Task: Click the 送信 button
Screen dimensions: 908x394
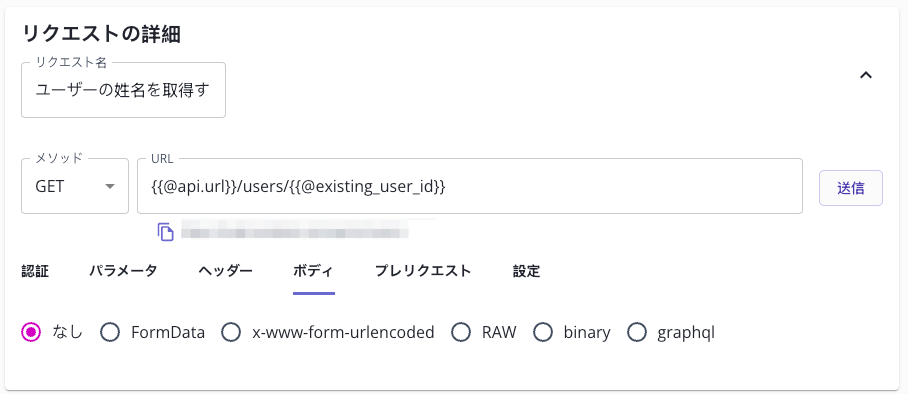Action: [x=851, y=188]
